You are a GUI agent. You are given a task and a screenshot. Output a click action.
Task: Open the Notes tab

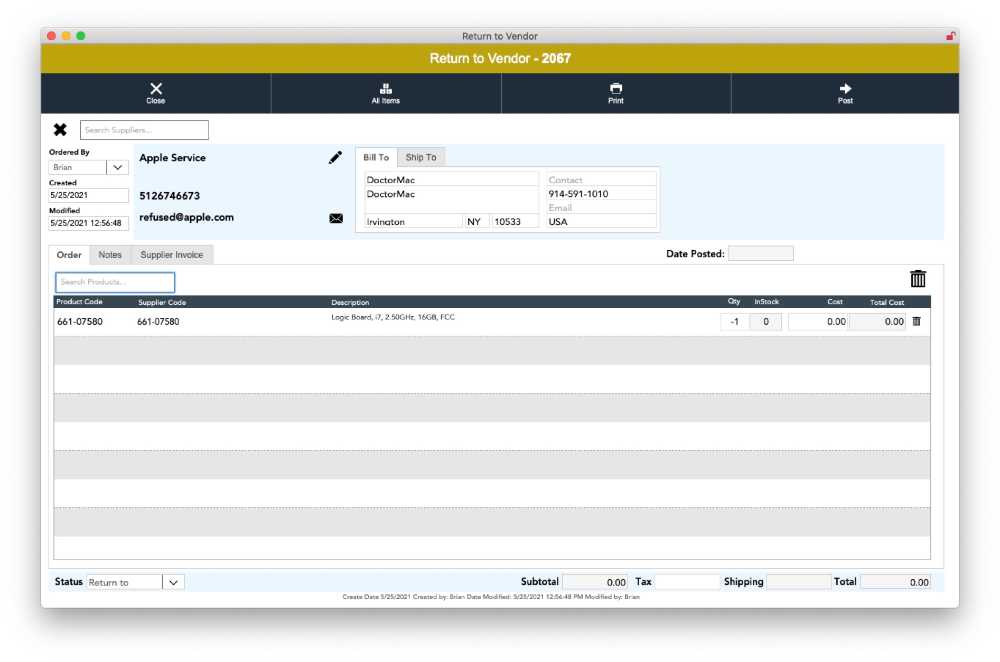110,255
